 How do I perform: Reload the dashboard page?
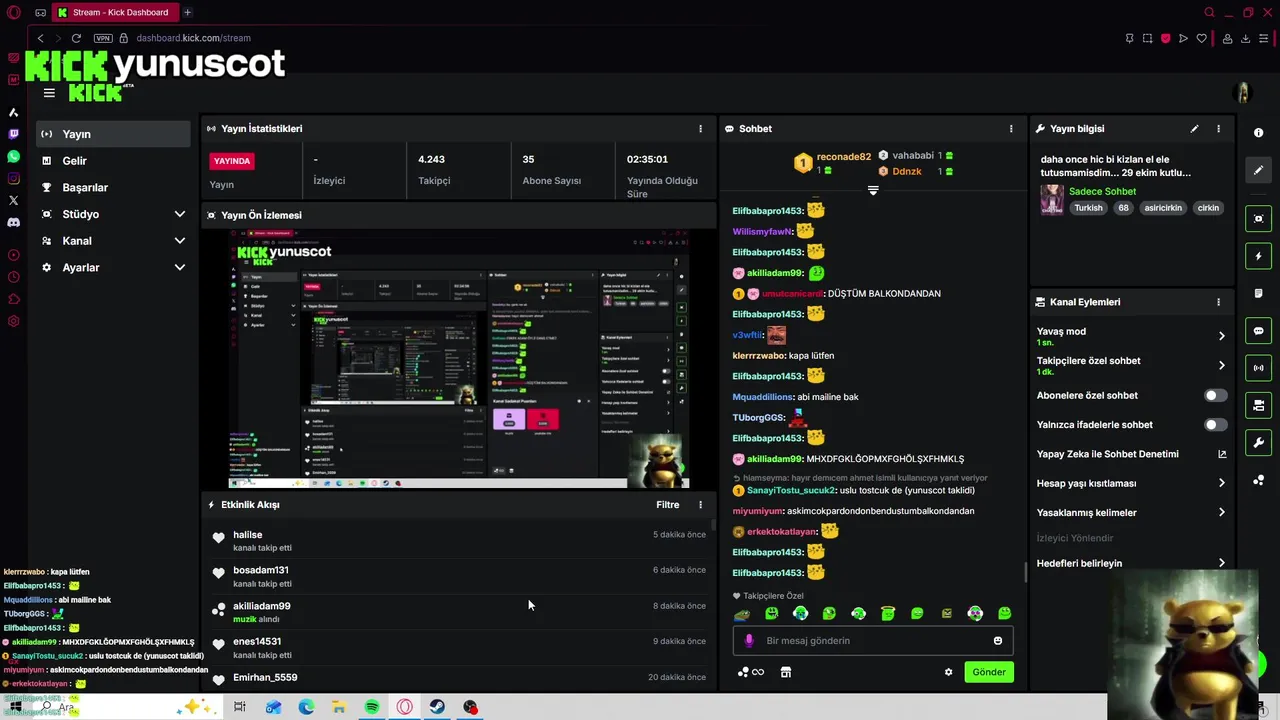[x=76, y=38]
